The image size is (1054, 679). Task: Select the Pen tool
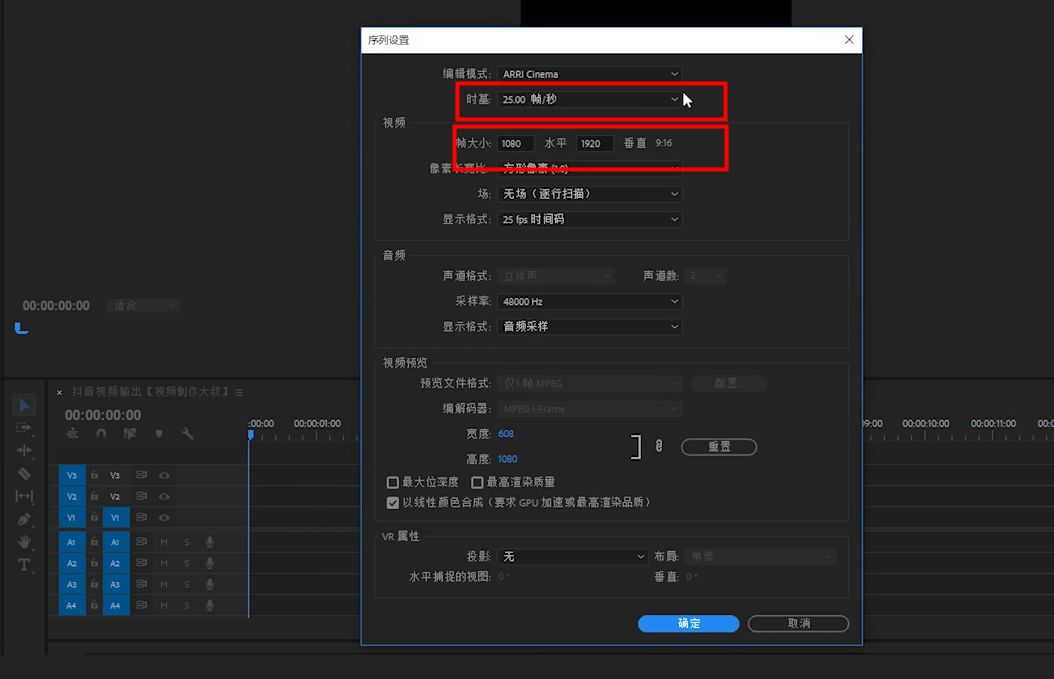tap(23, 517)
